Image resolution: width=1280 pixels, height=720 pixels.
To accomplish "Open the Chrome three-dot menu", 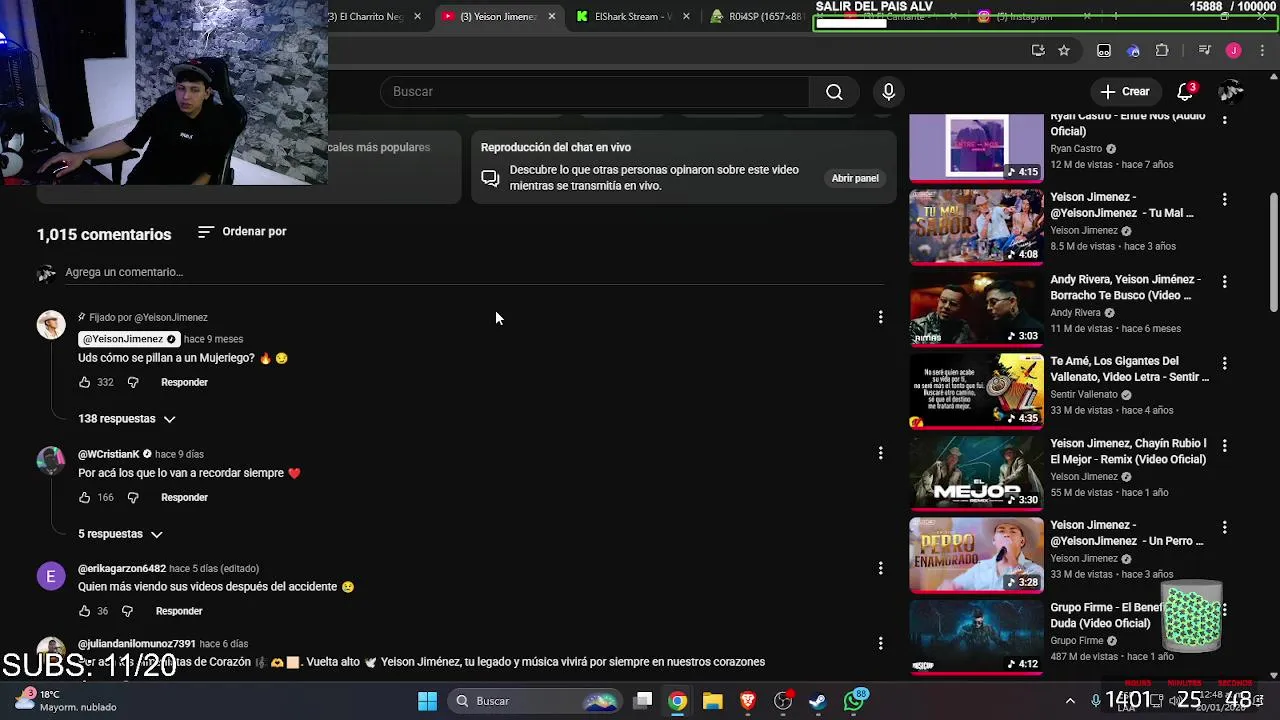I will point(1262,51).
